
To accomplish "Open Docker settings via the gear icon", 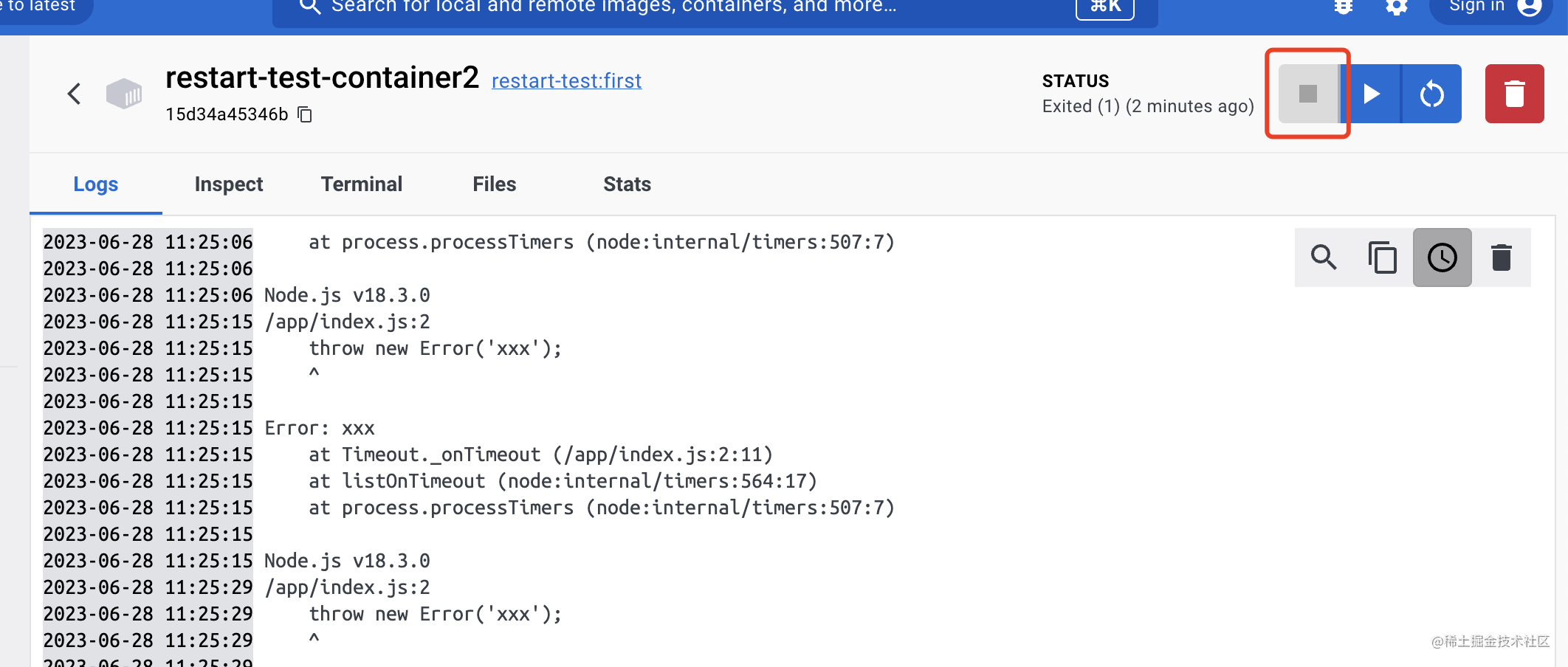I will click(x=1396, y=7).
